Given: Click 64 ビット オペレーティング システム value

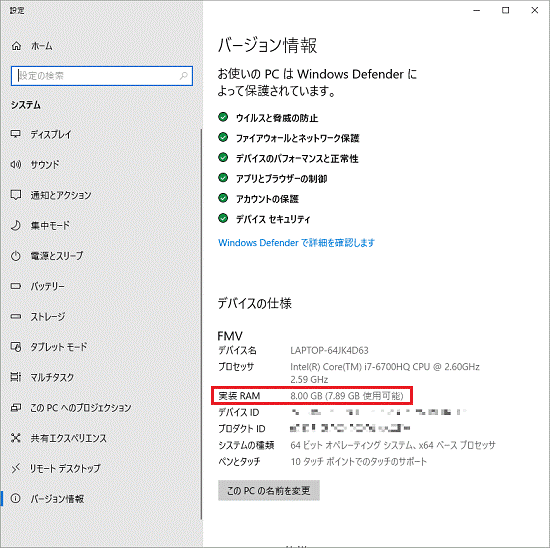Looking at the screenshot, I should pos(393,445).
